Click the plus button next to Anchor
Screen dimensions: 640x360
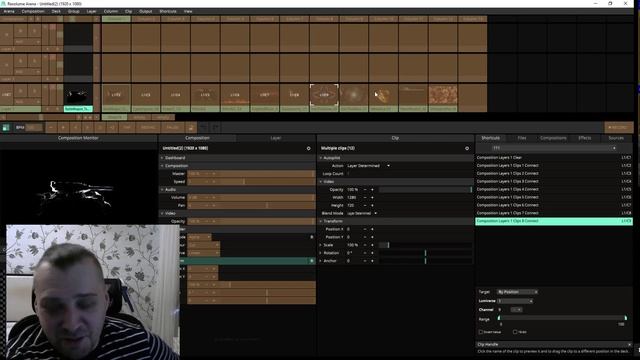[372, 261]
